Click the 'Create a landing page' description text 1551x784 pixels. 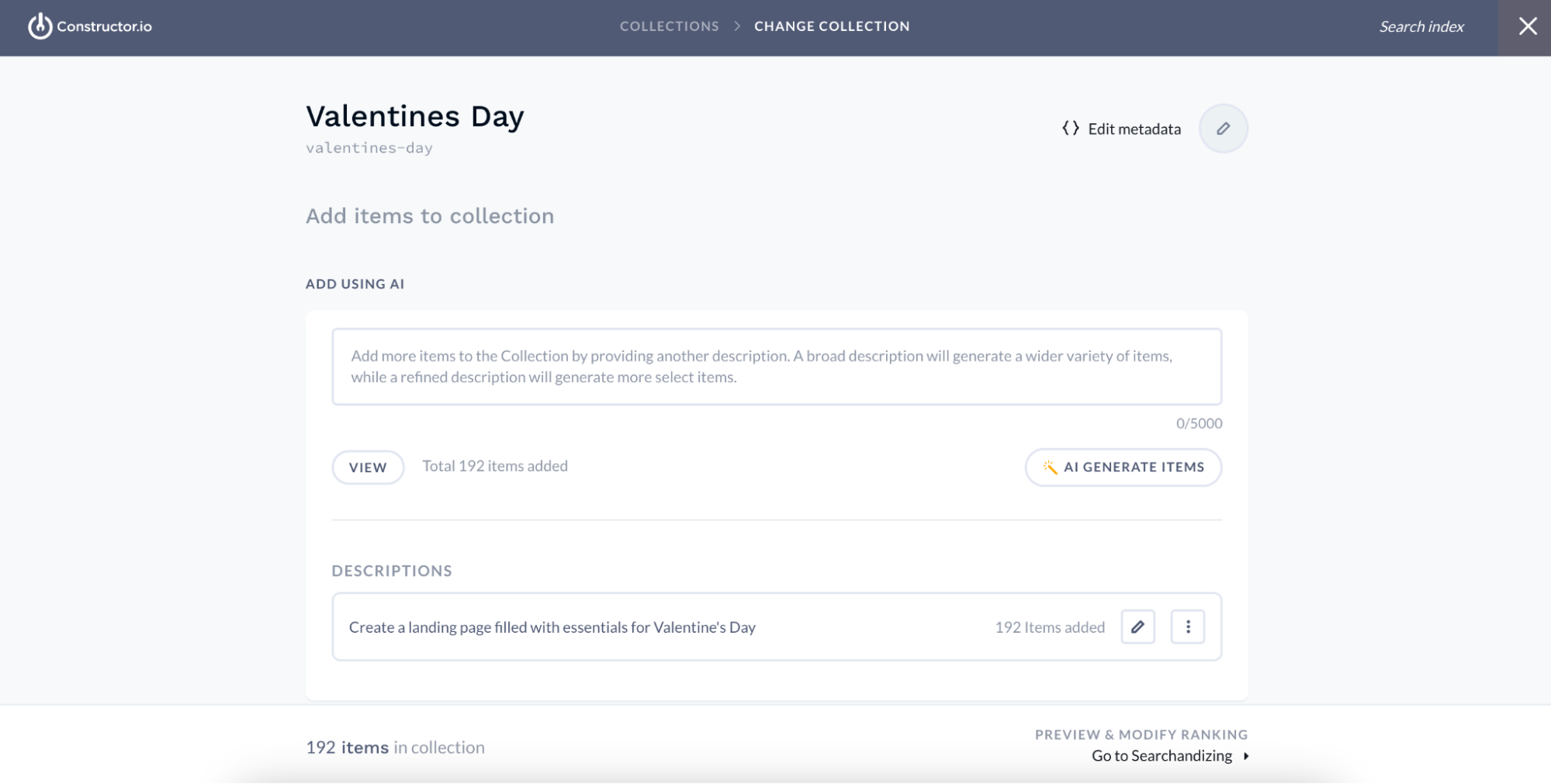pyautogui.click(x=552, y=627)
